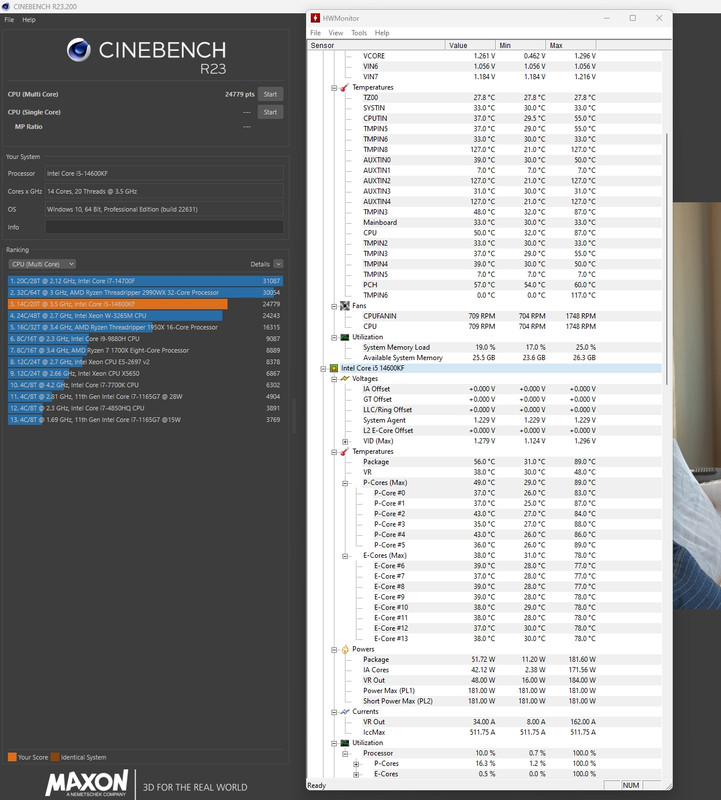The height and width of the screenshot is (800, 721).
Task: Click the motherboard Temperatures thermometer icon
Action: point(344,87)
